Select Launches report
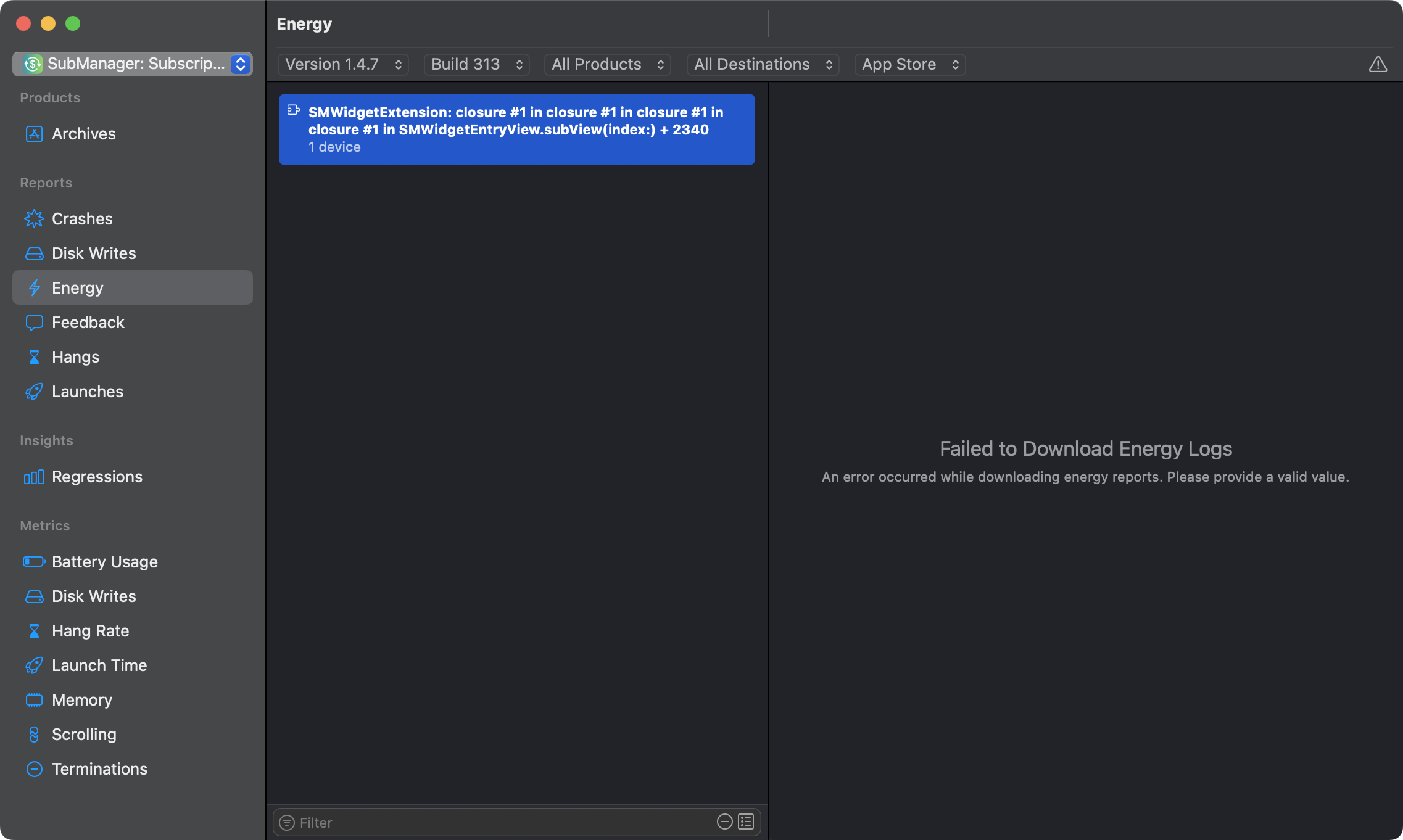The width and height of the screenshot is (1403, 840). coord(133,392)
